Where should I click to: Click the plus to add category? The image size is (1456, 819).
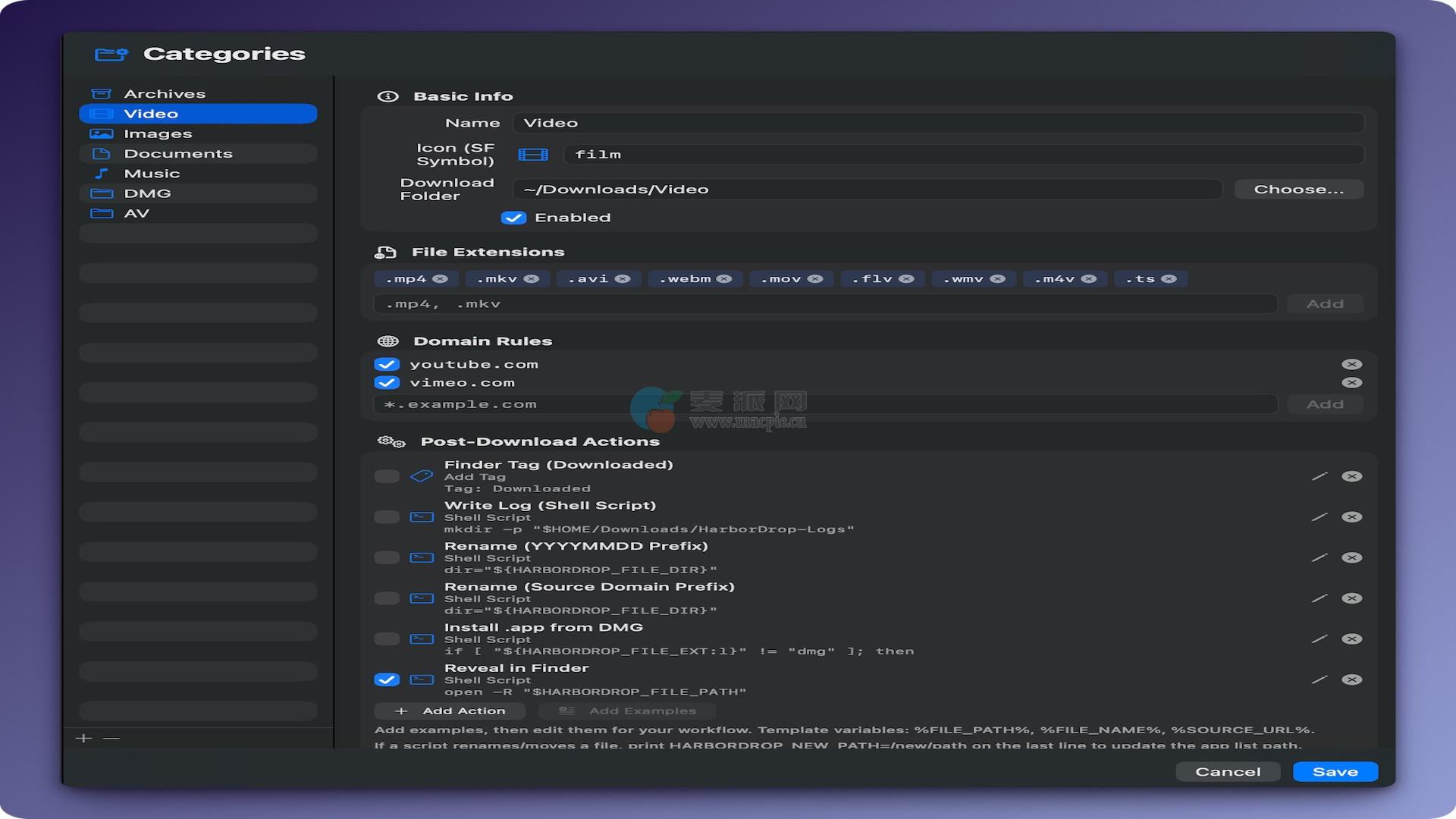pos(84,739)
